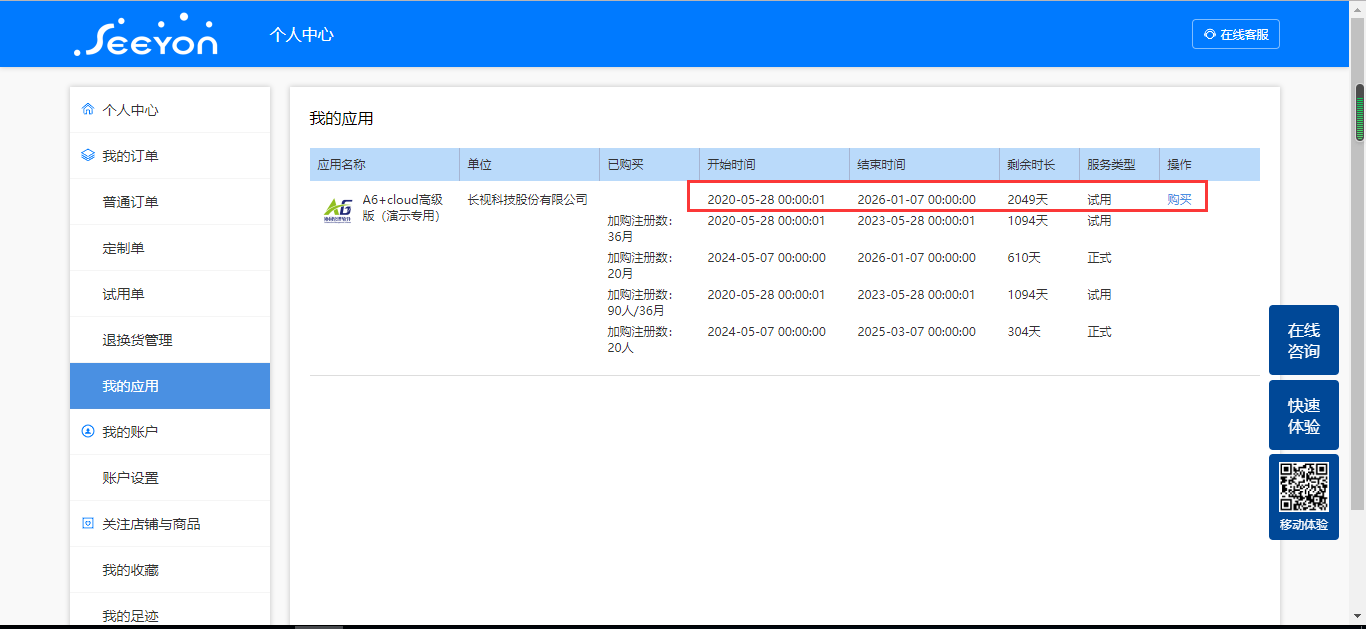Select 账户设置 in the sidebar
1366x629 pixels.
point(170,478)
